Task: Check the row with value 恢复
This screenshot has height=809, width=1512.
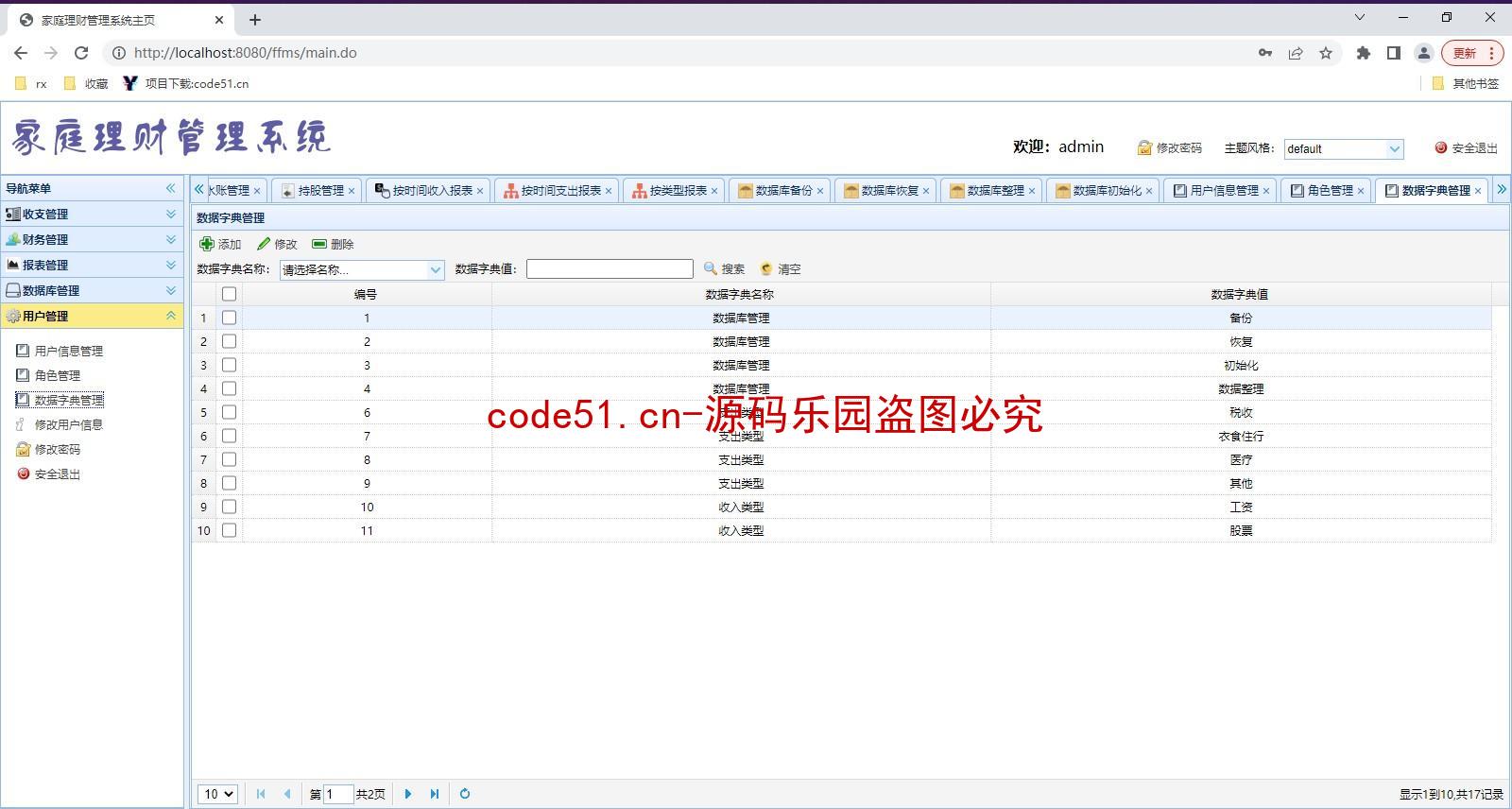Action: (x=229, y=341)
